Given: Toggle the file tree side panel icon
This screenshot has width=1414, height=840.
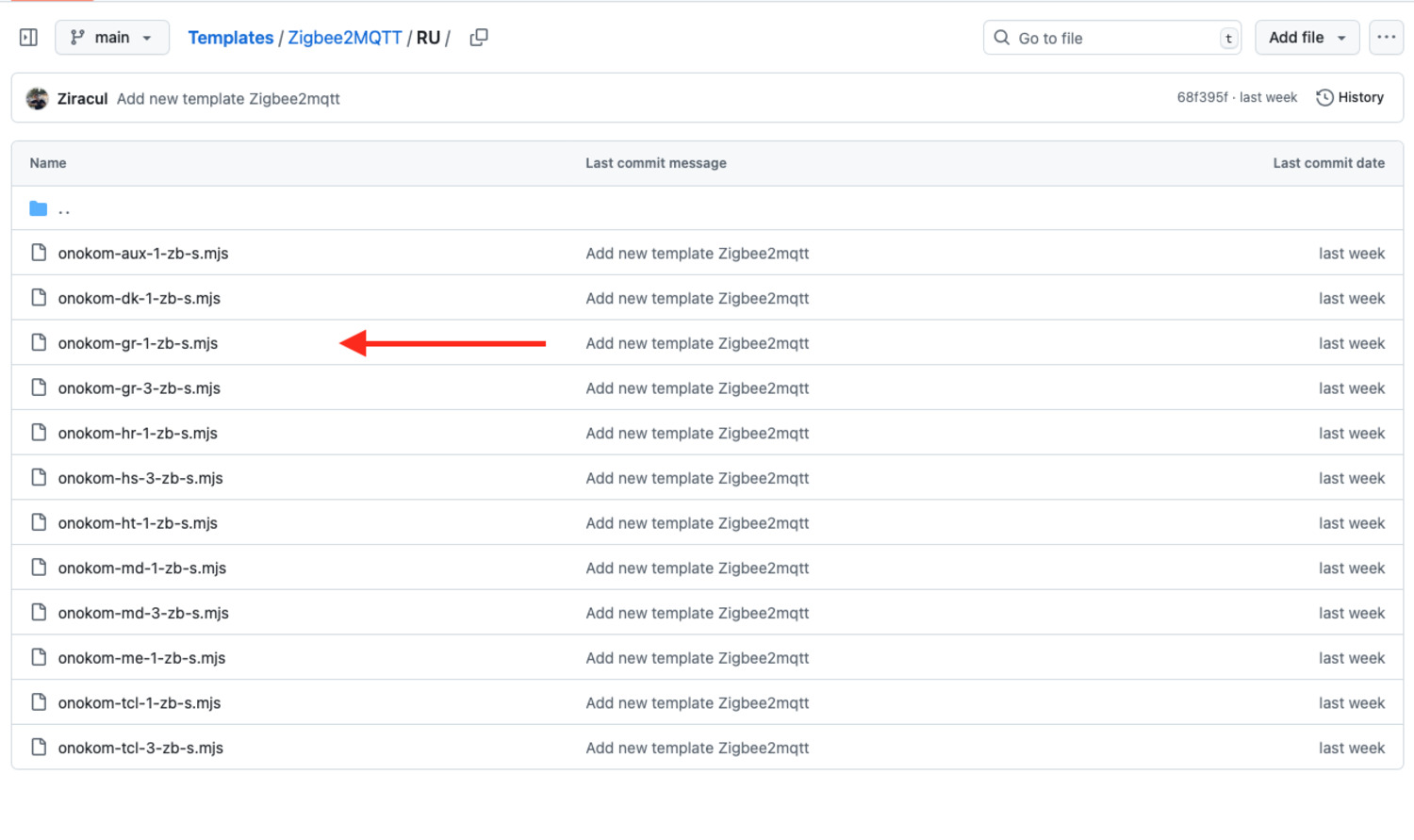Looking at the screenshot, I should tap(28, 38).
